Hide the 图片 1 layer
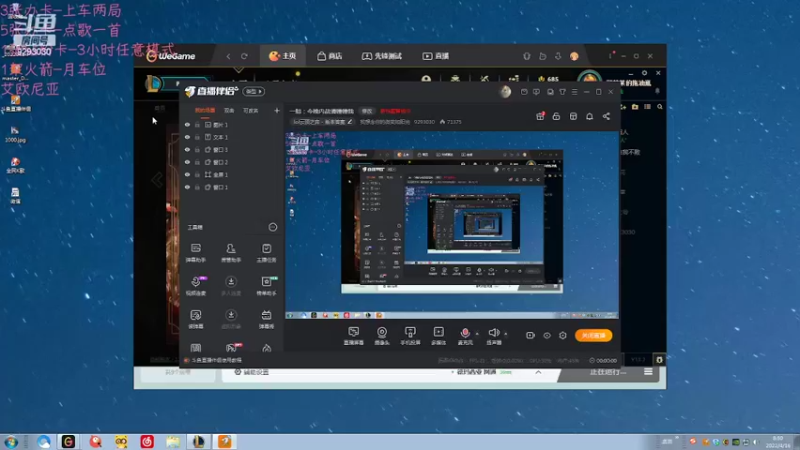This screenshot has height=450, width=800. tap(187, 124)
